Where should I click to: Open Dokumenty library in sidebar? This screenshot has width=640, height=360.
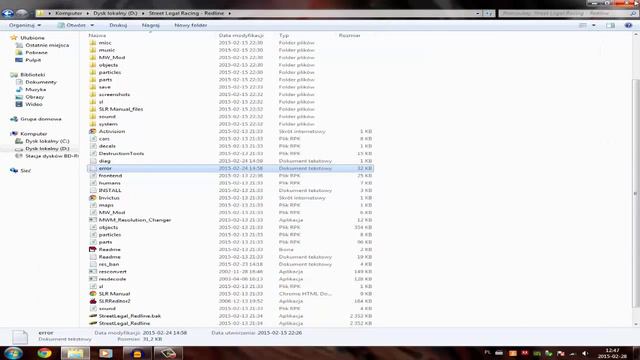(41, 82)
